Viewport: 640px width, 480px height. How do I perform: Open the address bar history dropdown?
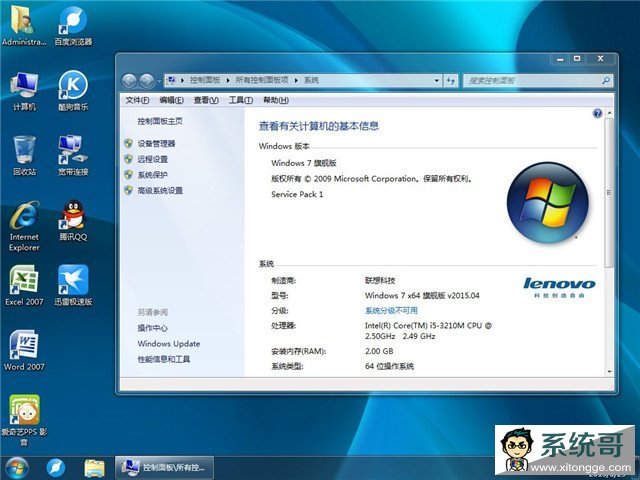click(x=436, y=80)
